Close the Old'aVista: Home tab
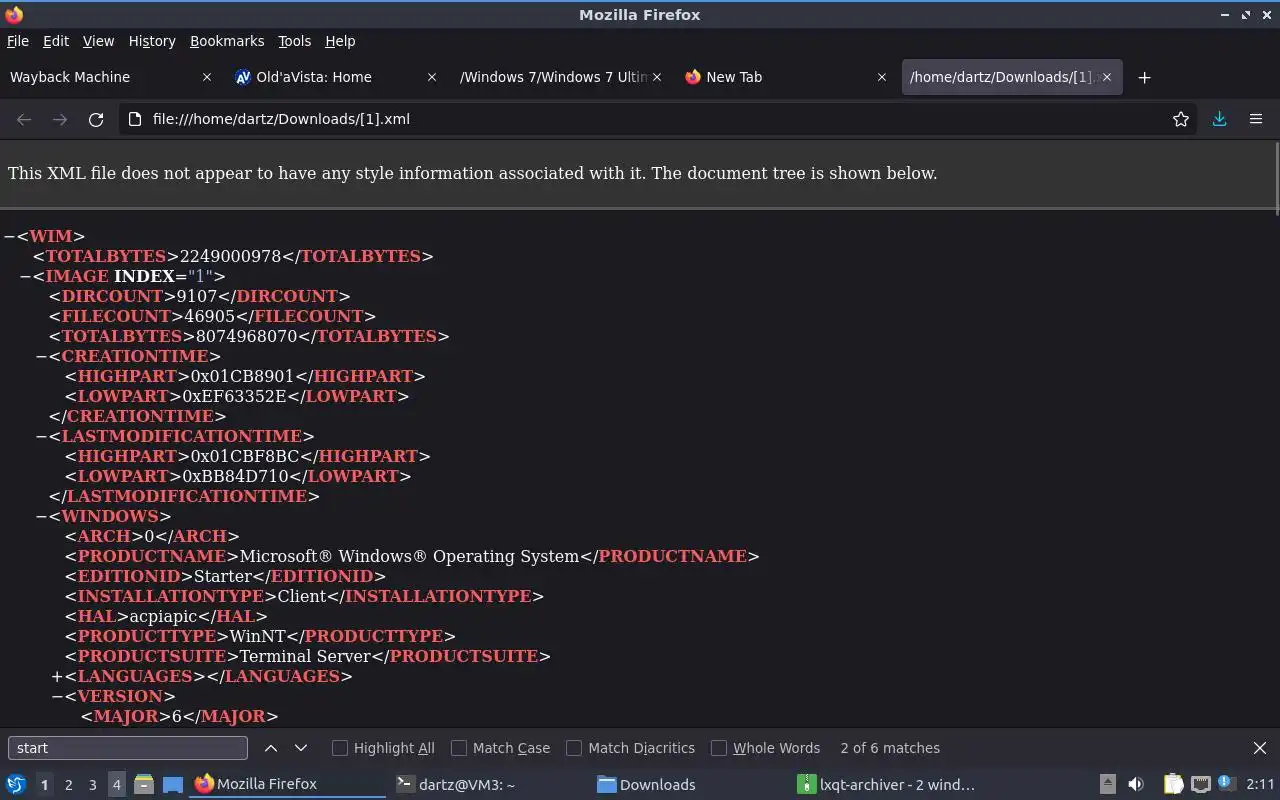The height and width of the screenshot is (800, 1280). [432, 77]
